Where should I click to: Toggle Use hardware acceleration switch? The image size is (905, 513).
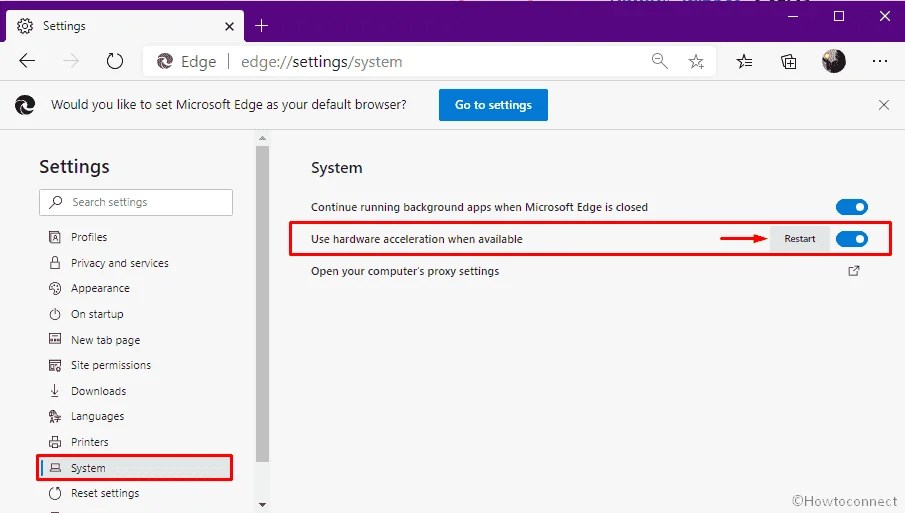click(851, 238)
